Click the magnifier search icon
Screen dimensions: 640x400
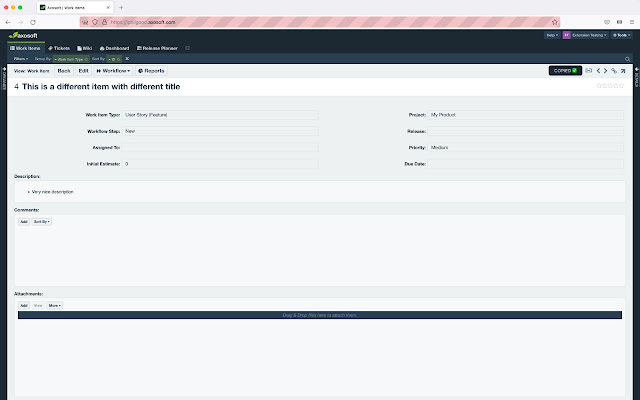(x=627, y=59)
